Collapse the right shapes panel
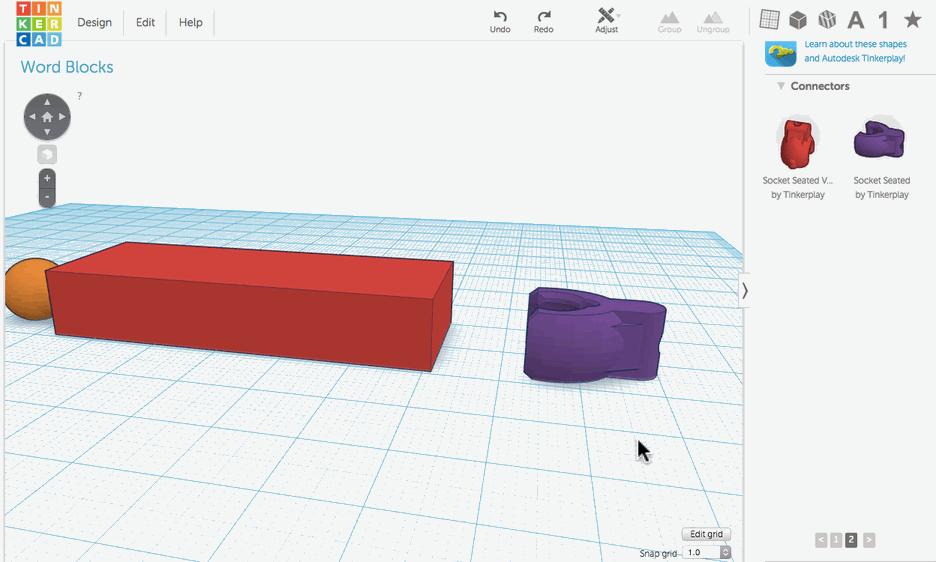Screen dimensions: 936x562 (x=744, y=291)
